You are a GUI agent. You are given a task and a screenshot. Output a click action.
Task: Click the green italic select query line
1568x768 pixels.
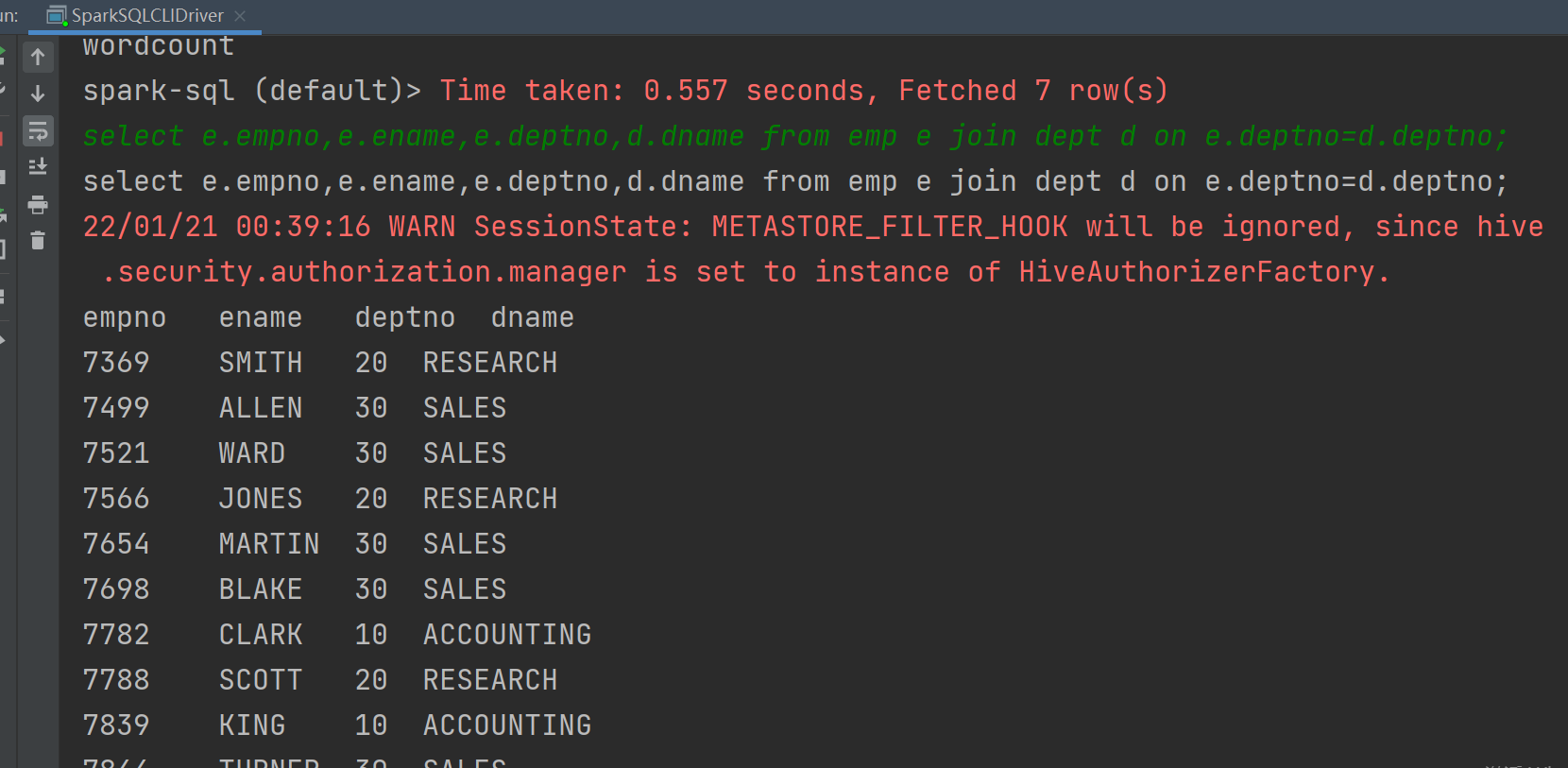point(793,136)
